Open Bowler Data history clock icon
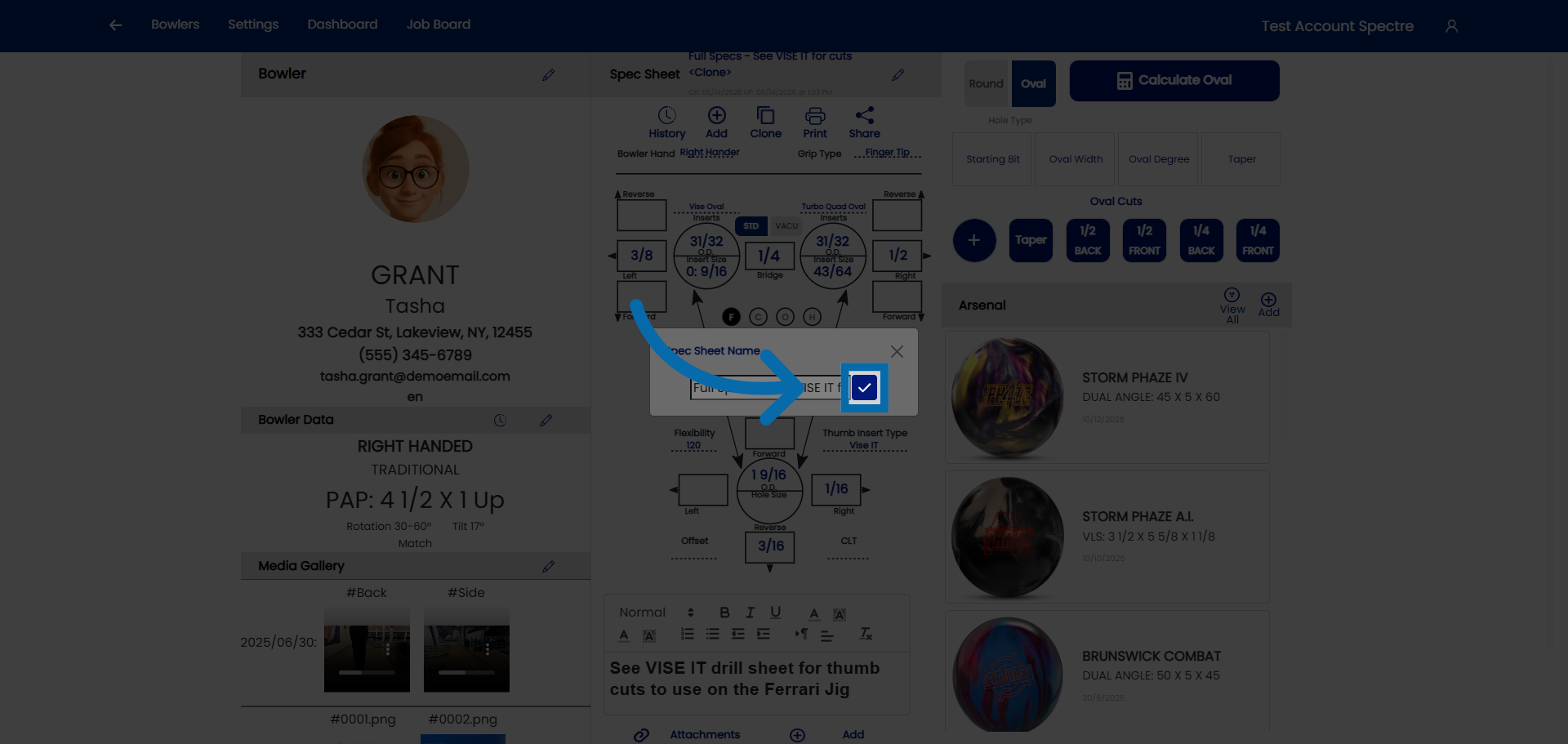Viewport: 1568px width, 744px height. coord(500,421)
